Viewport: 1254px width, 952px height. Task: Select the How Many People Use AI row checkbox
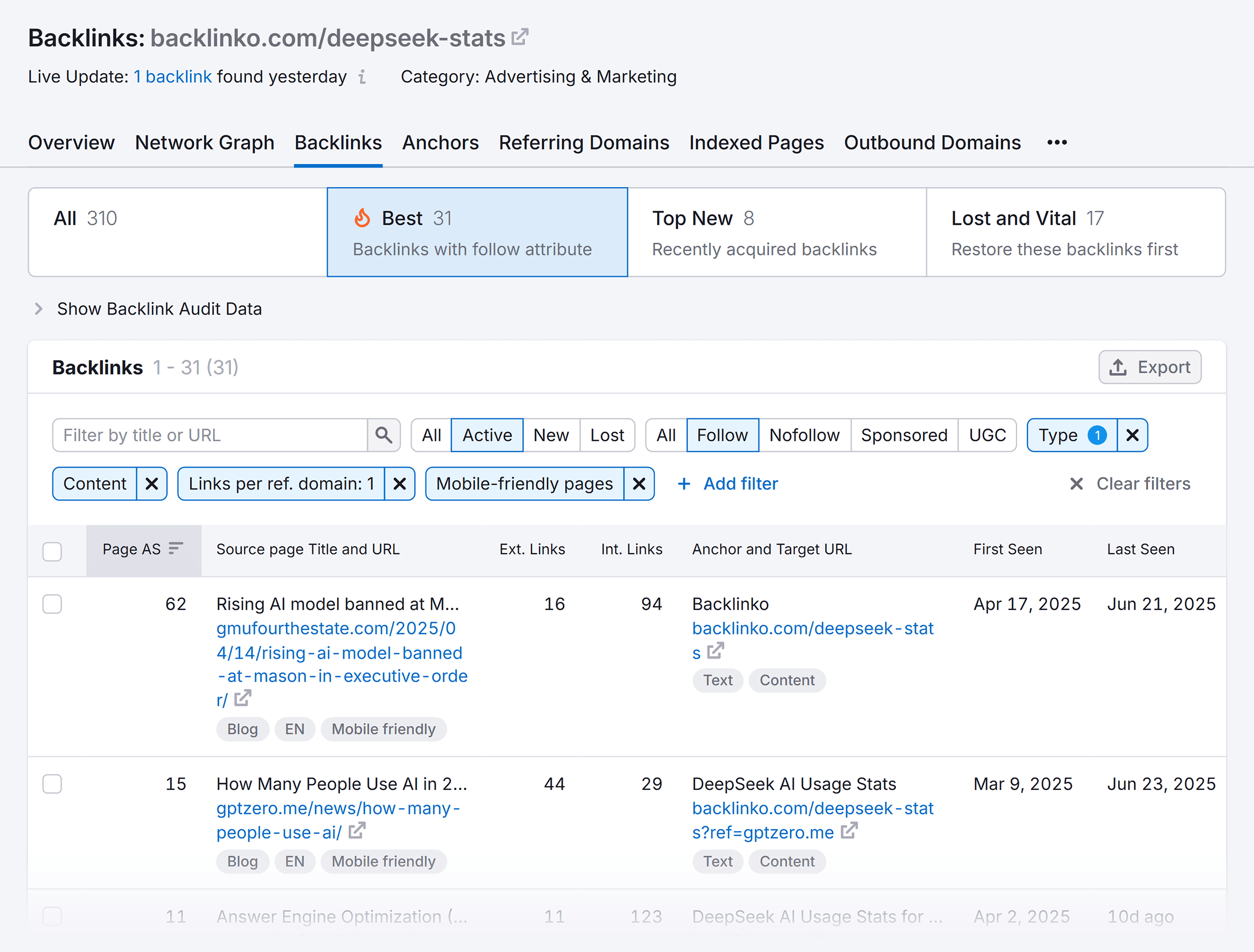(x=52, y=783)
